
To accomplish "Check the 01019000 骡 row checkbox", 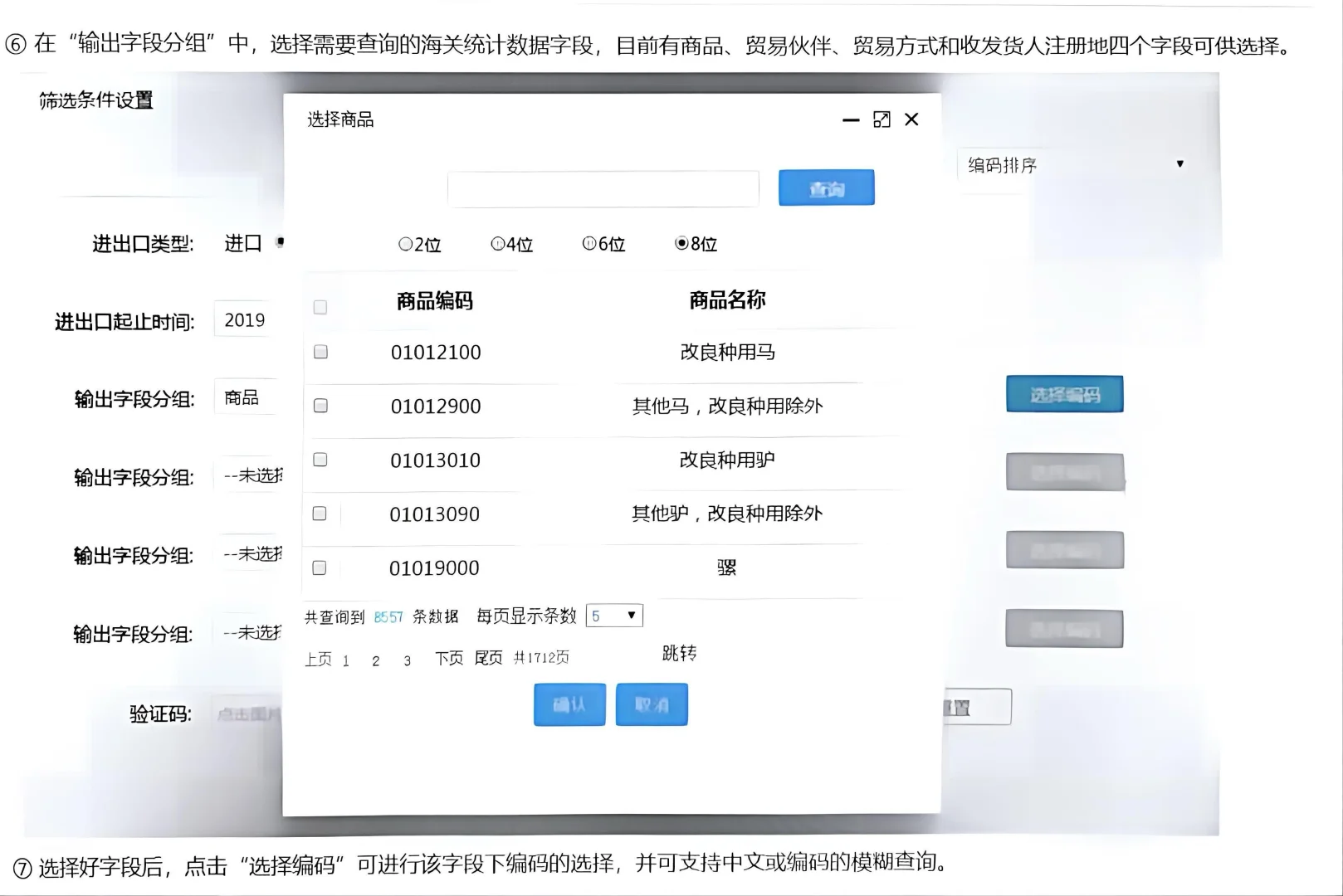I will tap(320, 567).
